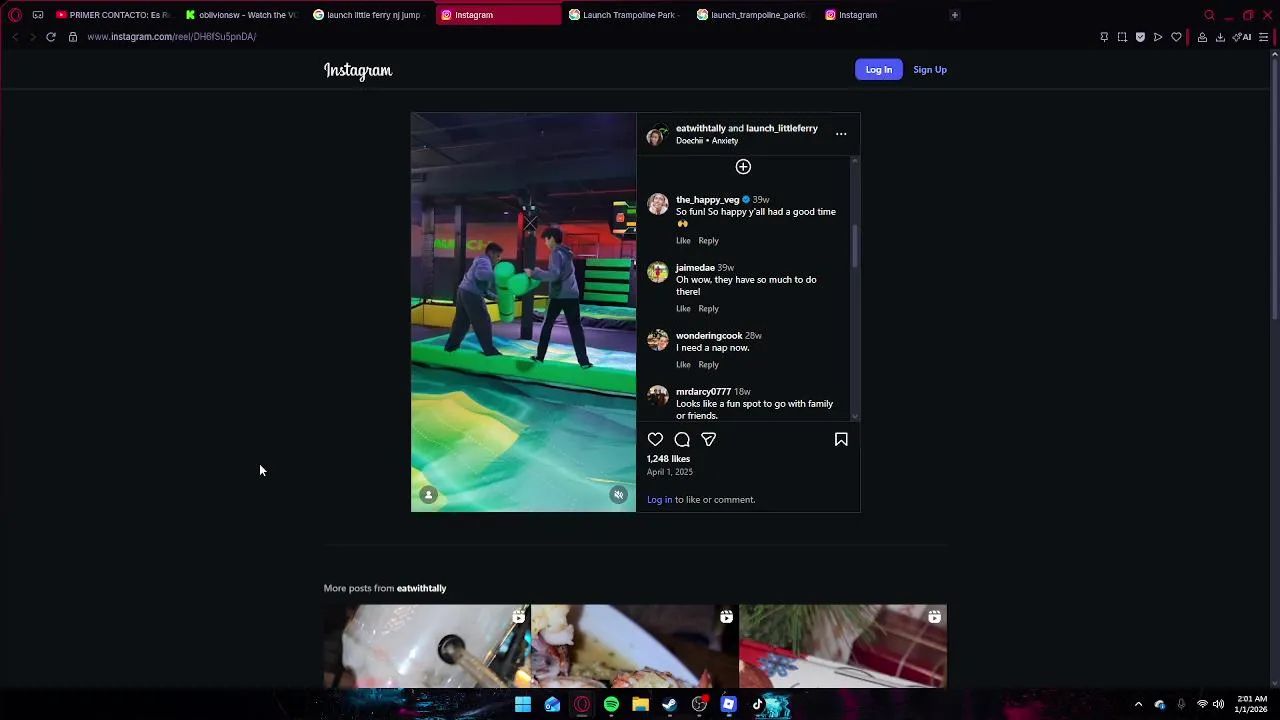This screenshot has width=1280, height=720.
Task: View the site lock security info
Action: click(x=72, y=37)
